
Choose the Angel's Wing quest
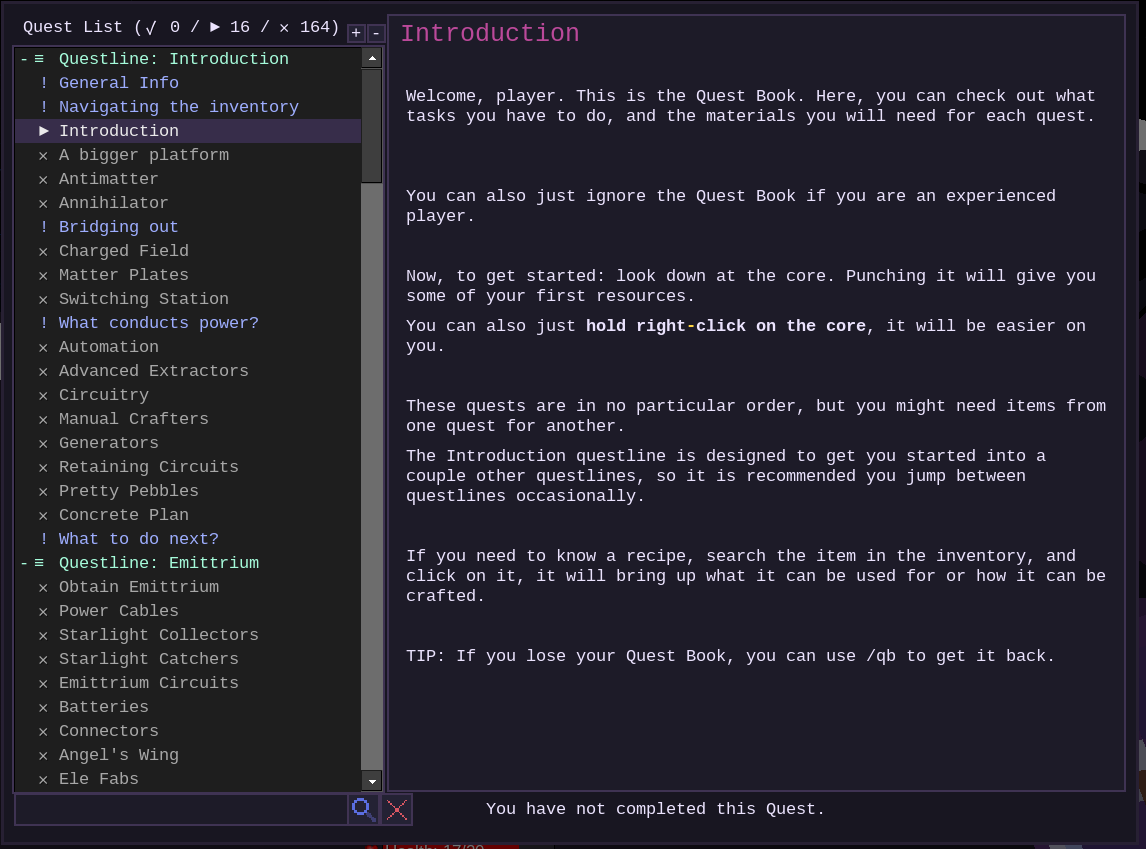[118, 755]
